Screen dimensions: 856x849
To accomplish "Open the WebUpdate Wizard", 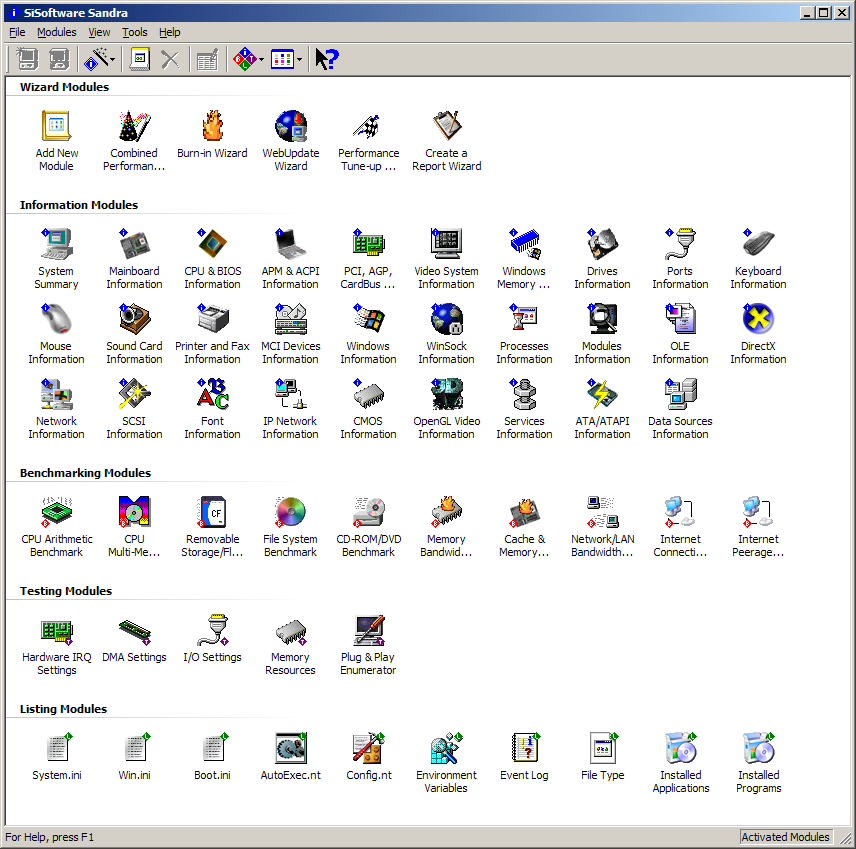I will tap(290, 140).
